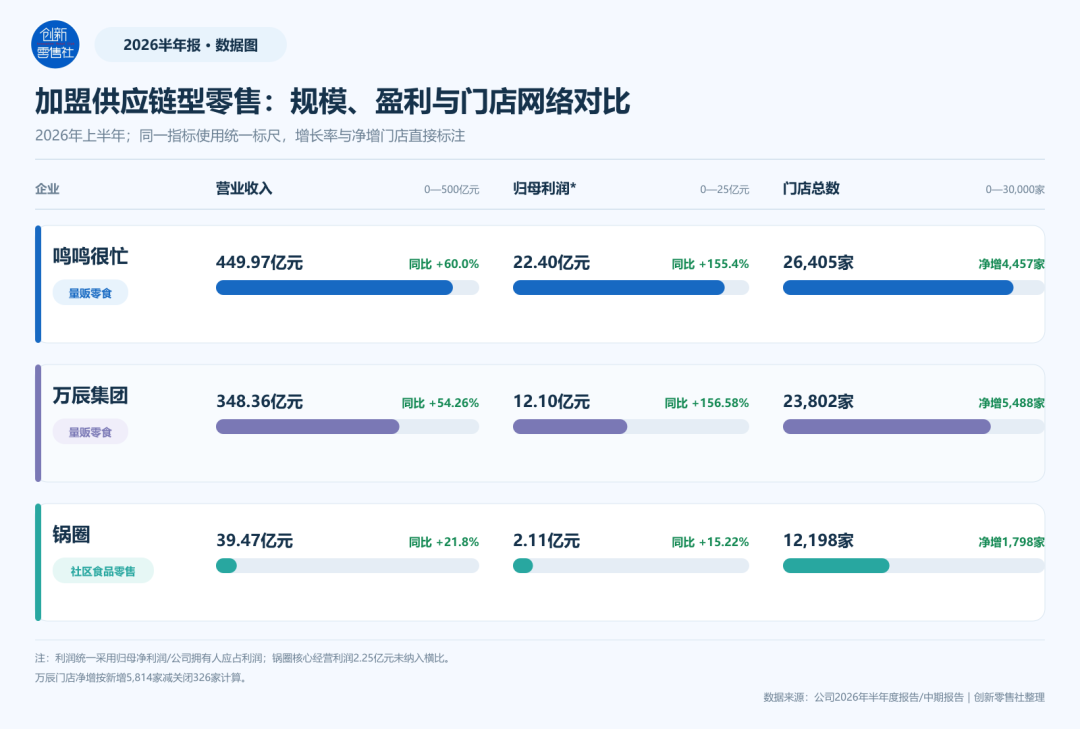The image size is (1080, 729).
Task: Click the 创新零售社 round logo
Action: (55, 44)
